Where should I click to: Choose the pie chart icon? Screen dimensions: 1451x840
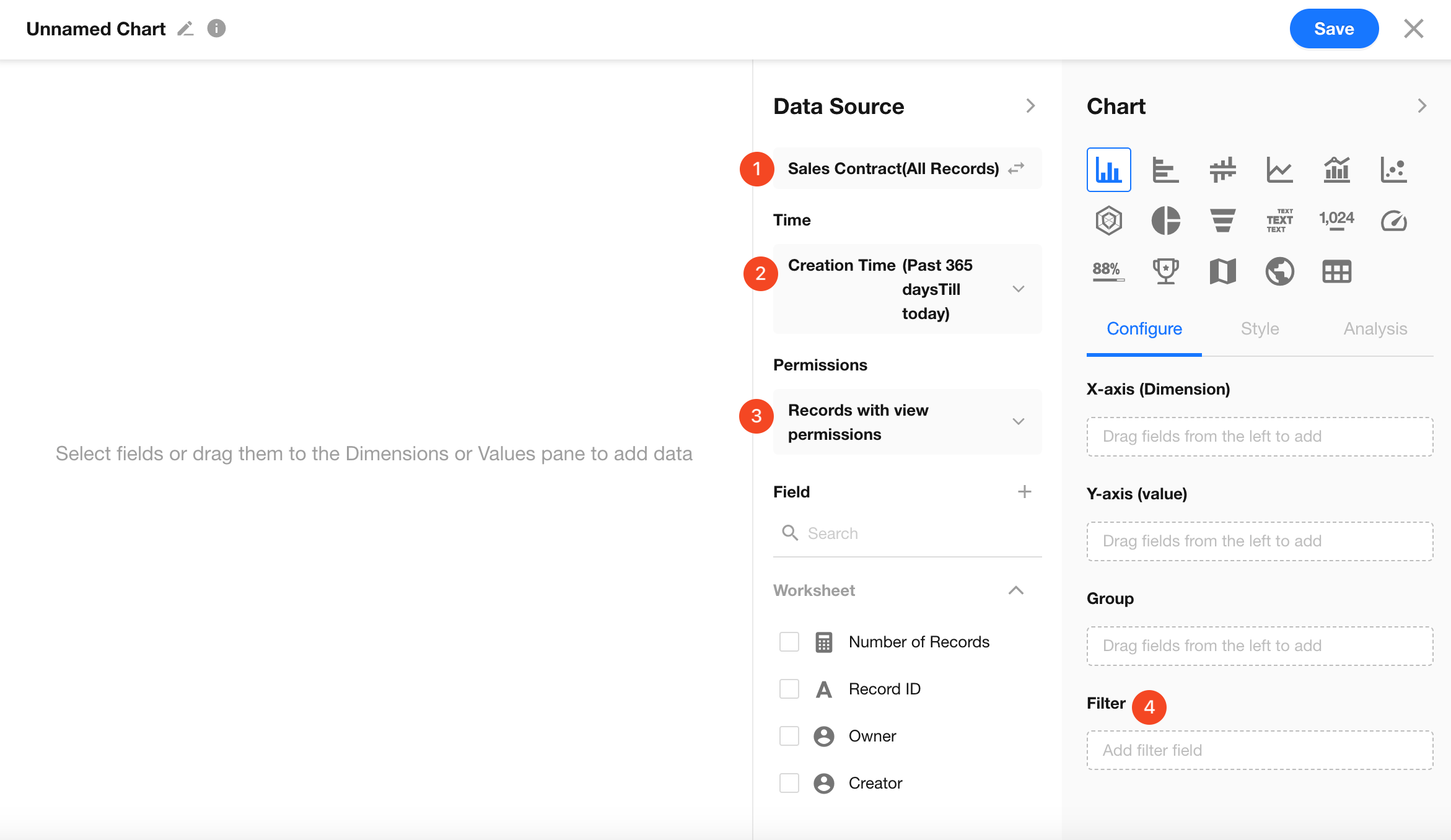tap(1165, 221)
